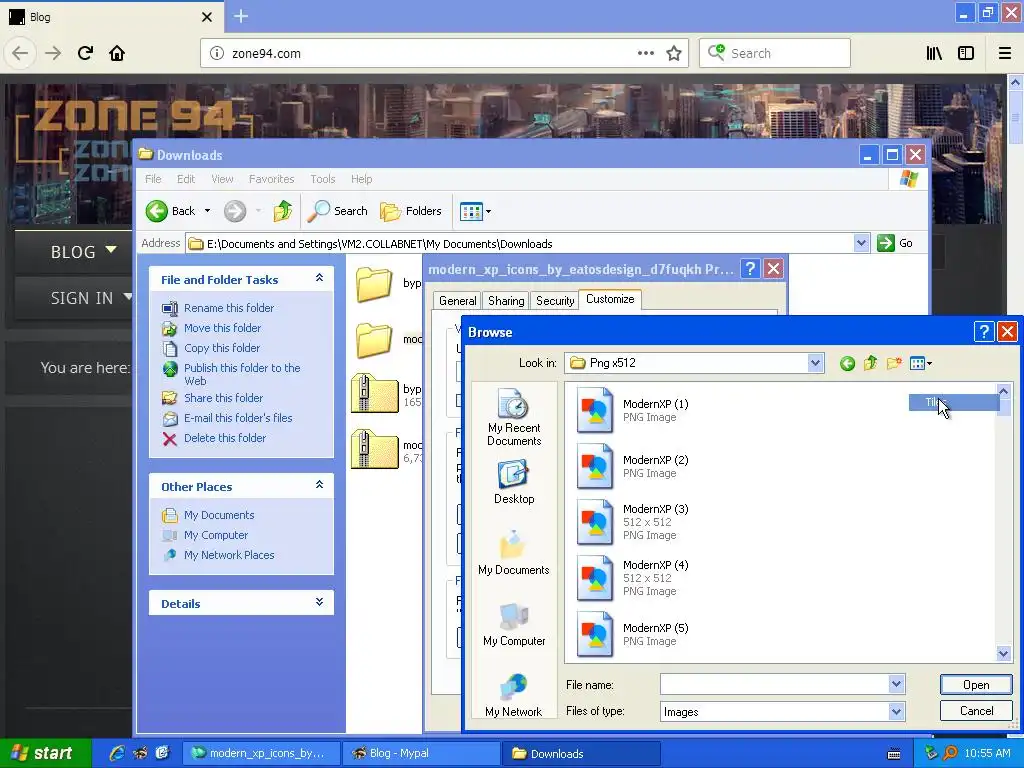
Task: Select ModernXP (5) PNG file
Action: (x=632, y=634)
